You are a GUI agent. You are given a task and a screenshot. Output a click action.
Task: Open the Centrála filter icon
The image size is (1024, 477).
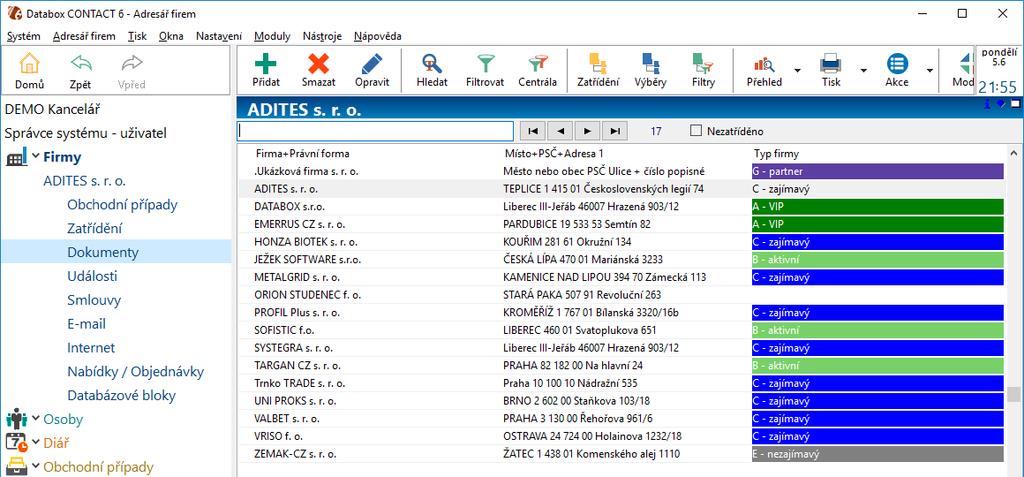point(537,63)
